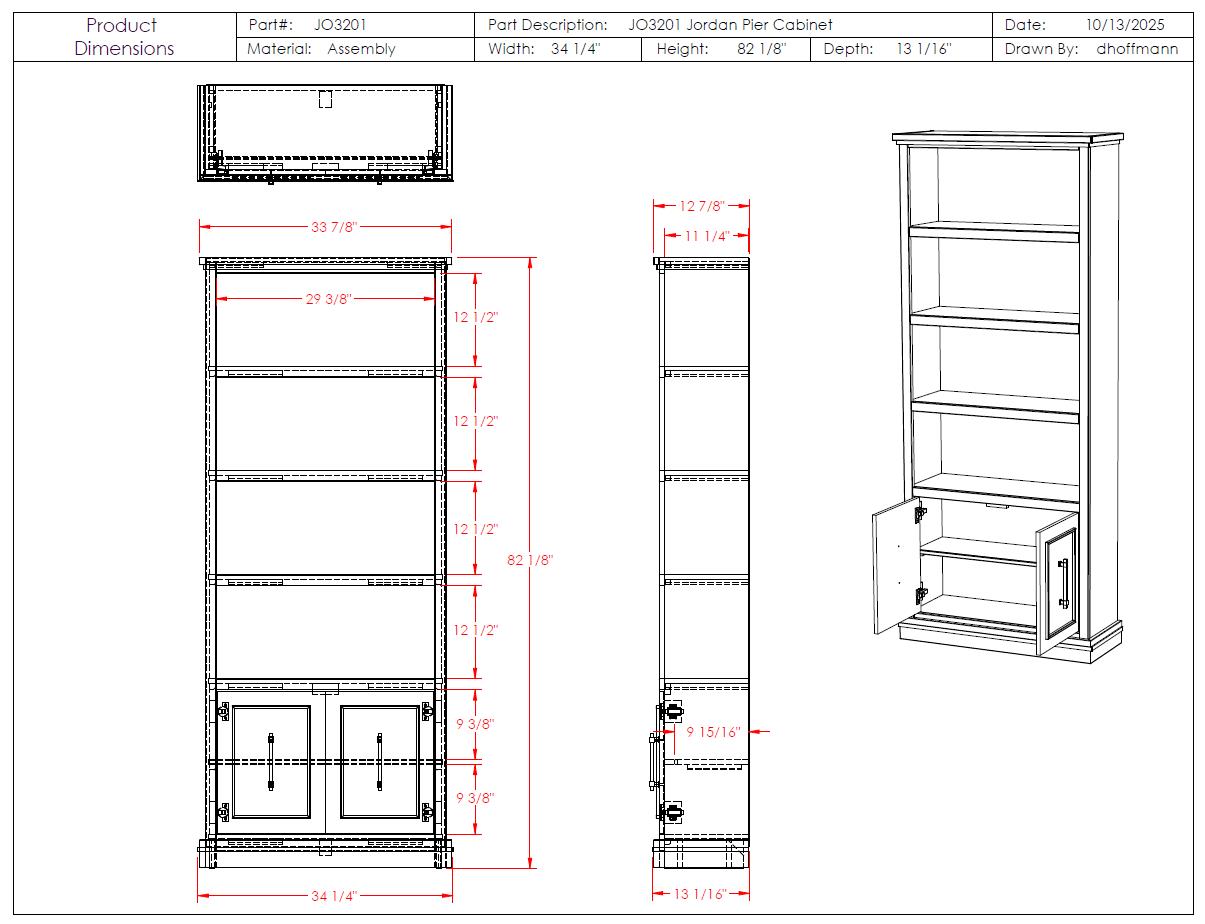Image resolution: width=1205 pixels, height=924 pixels.
Task: Click the 13 1/16" dimension below side view
Action: pos(702,894)
